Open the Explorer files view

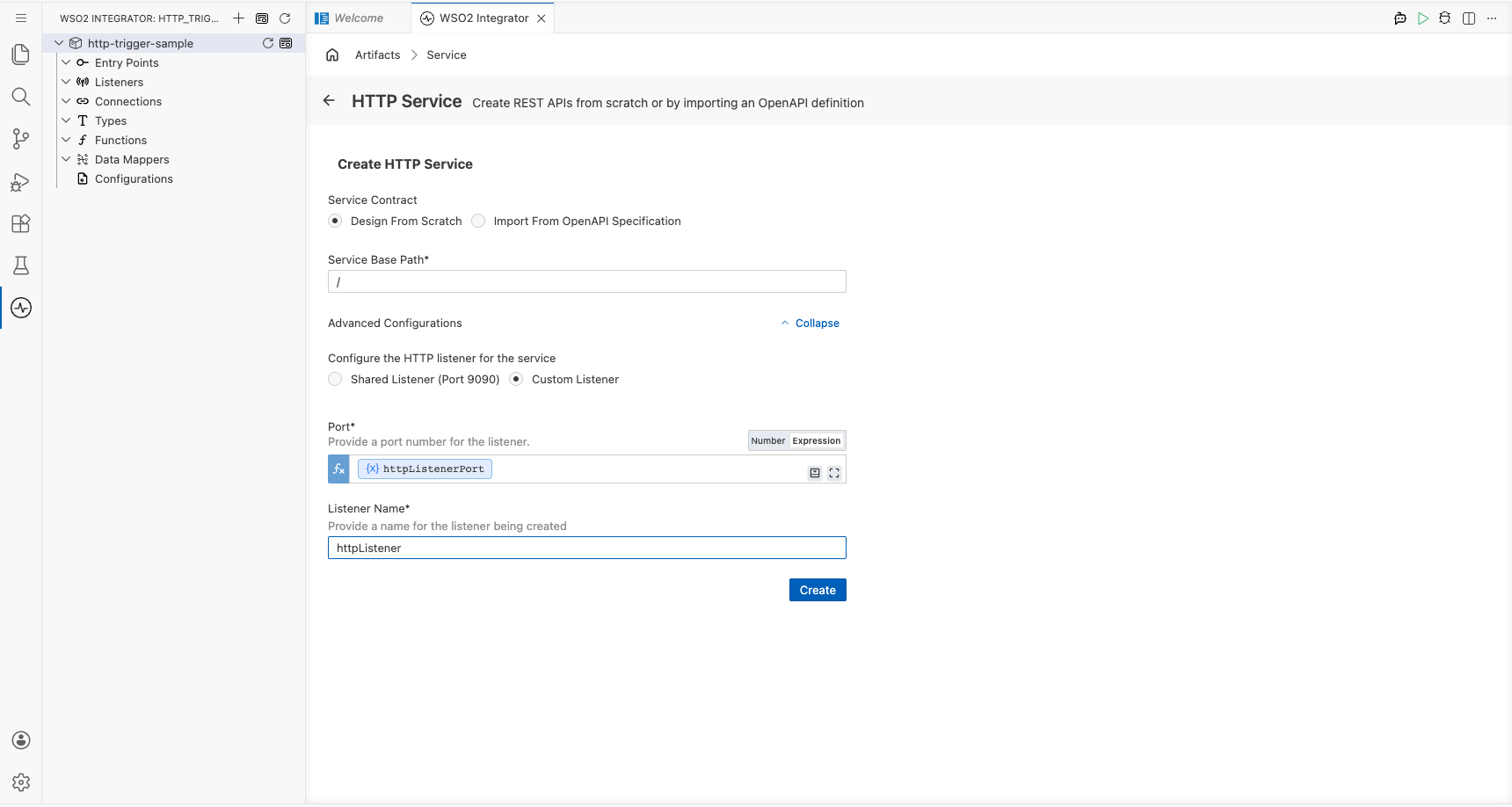(x=21, y=55)
